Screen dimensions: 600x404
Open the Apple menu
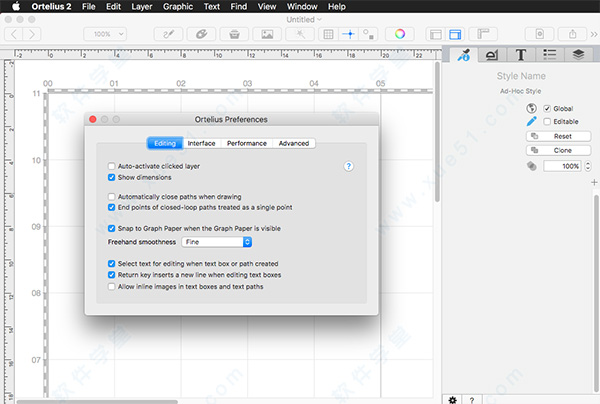click(16, 7)
